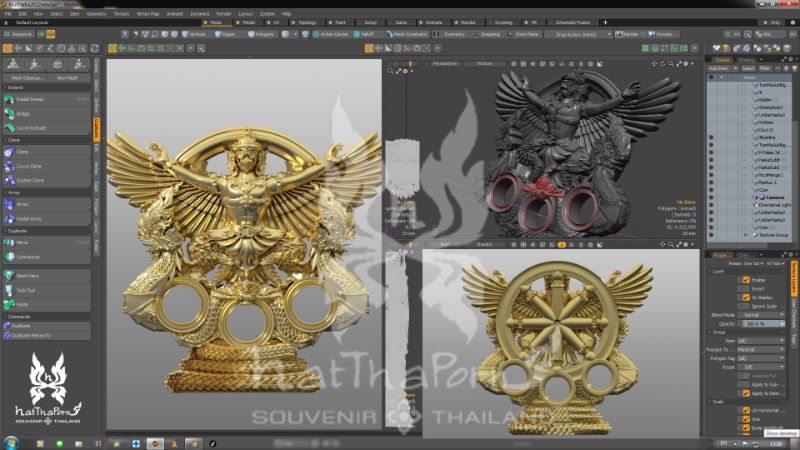Screen dimensions: 800x450
Task: Click the Symmetry button
Action: [452, 34]
